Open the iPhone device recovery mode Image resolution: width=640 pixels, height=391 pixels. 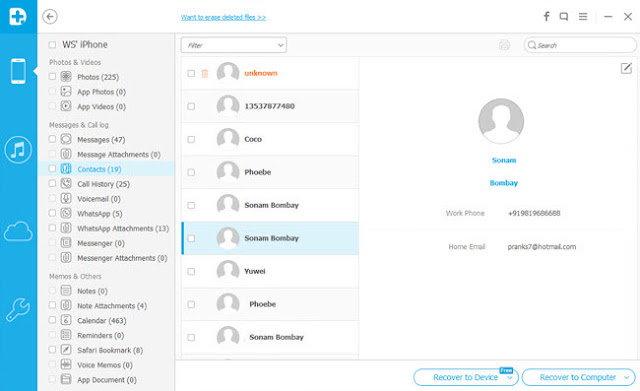tap(18, 71)
